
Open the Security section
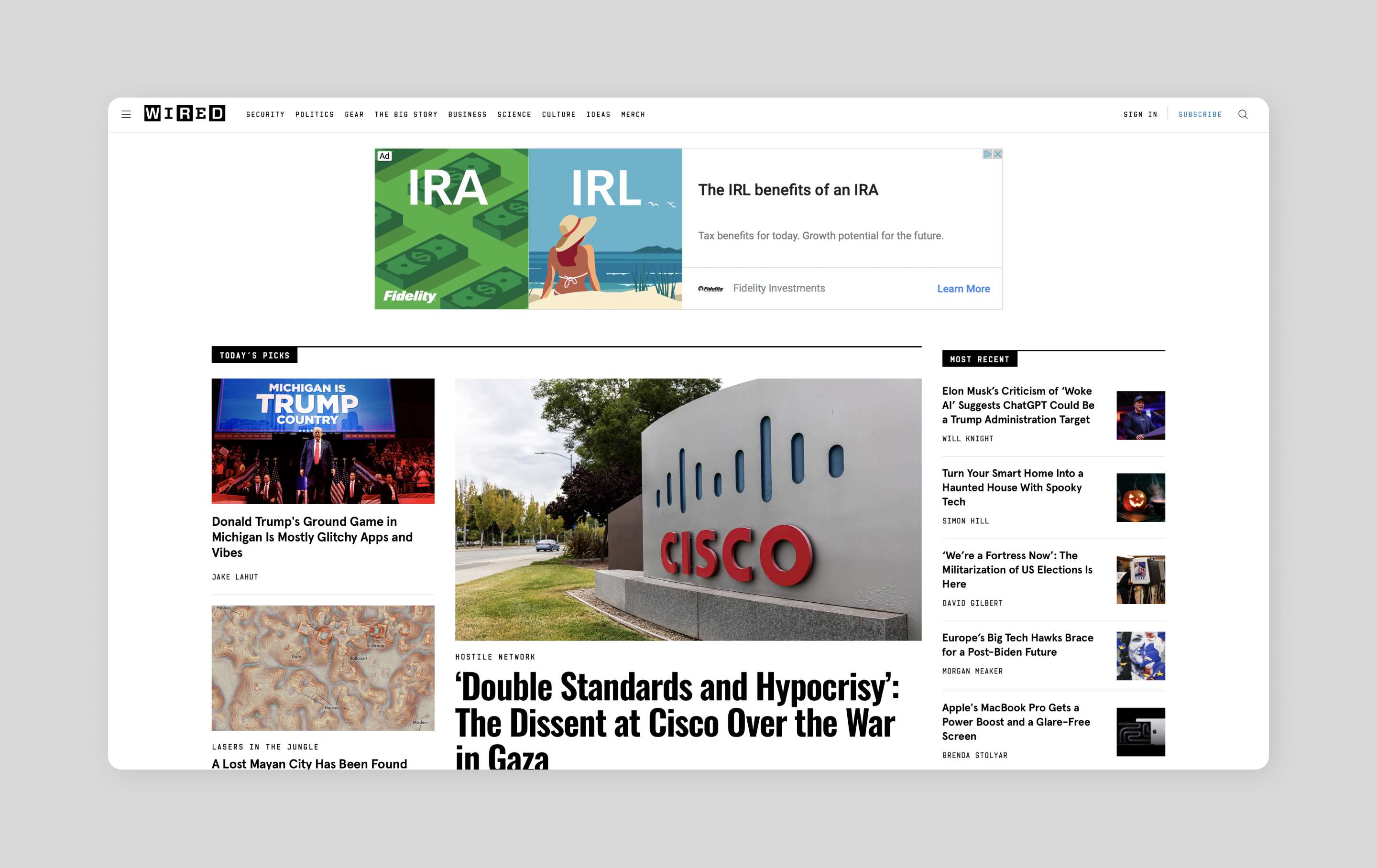coord(265,114)
